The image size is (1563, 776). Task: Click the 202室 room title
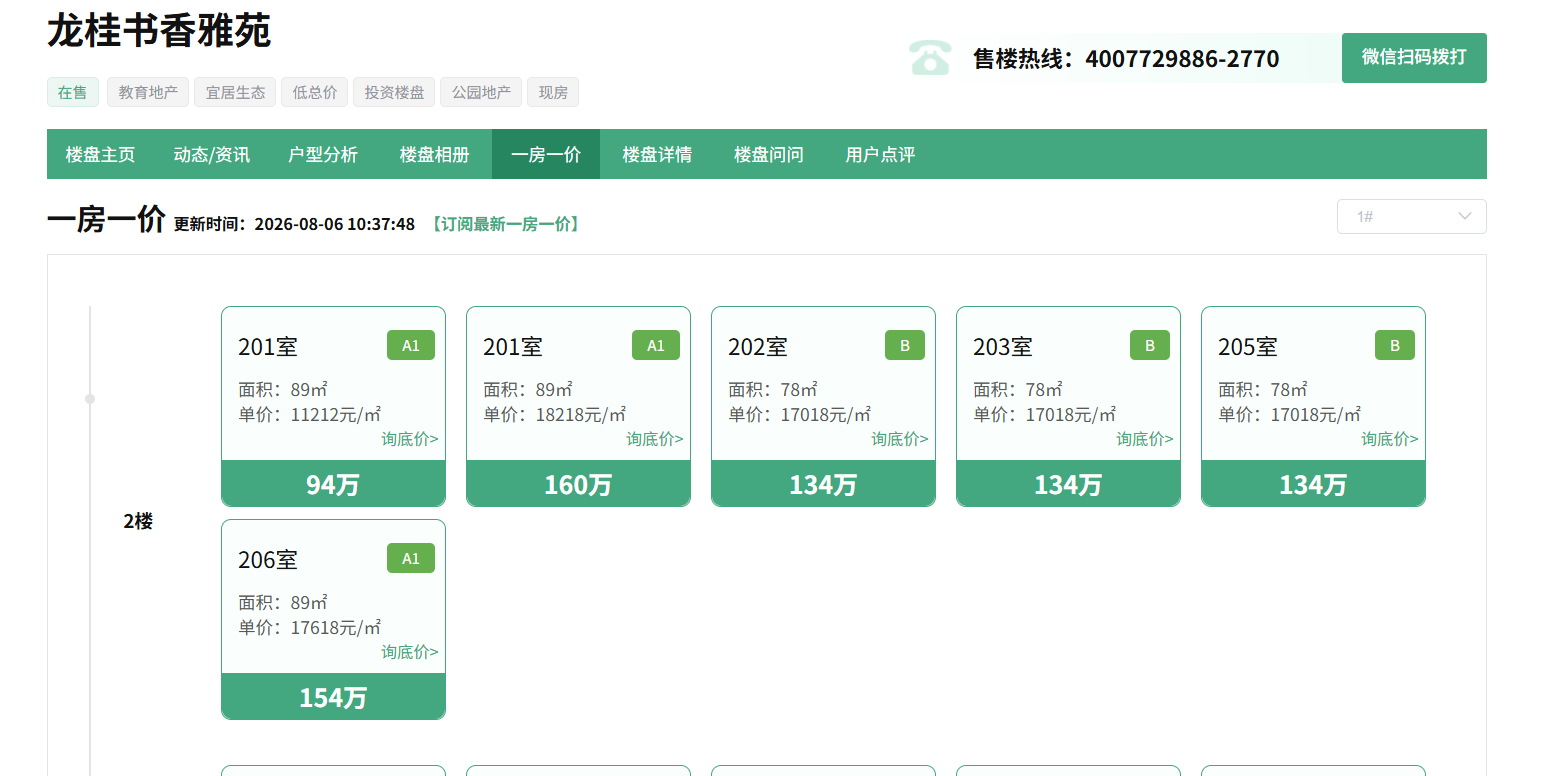[x=758, y=347]
